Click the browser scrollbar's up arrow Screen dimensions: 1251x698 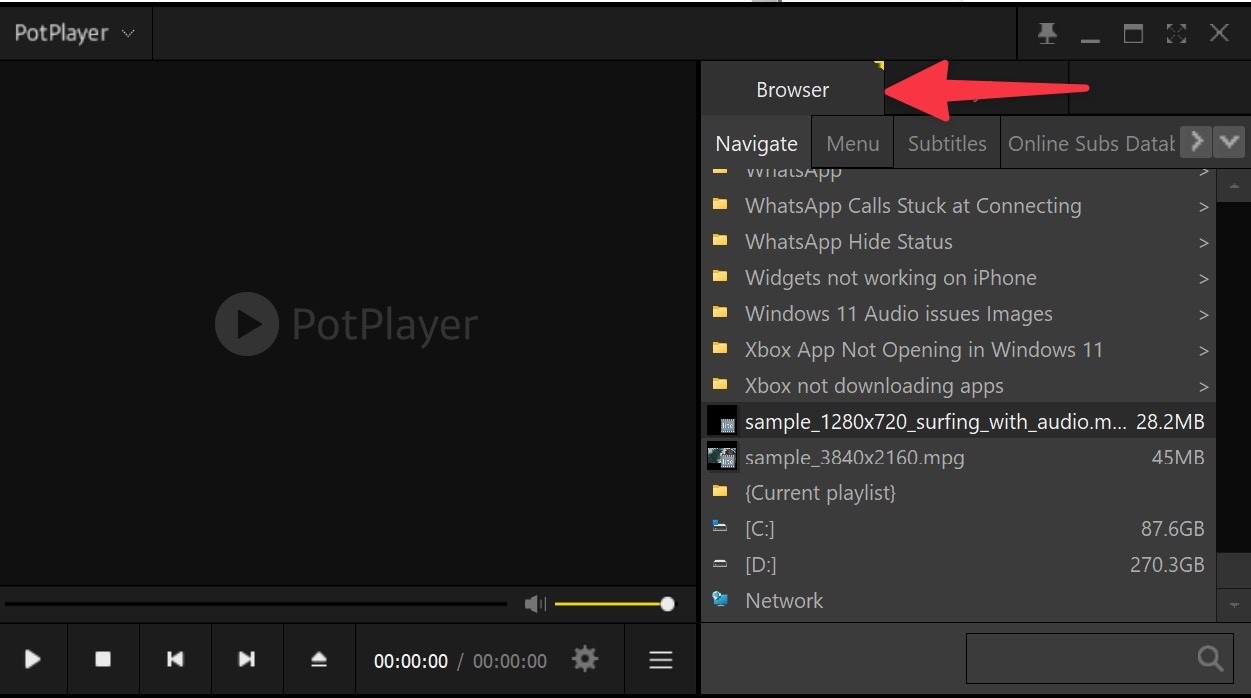1233,186
